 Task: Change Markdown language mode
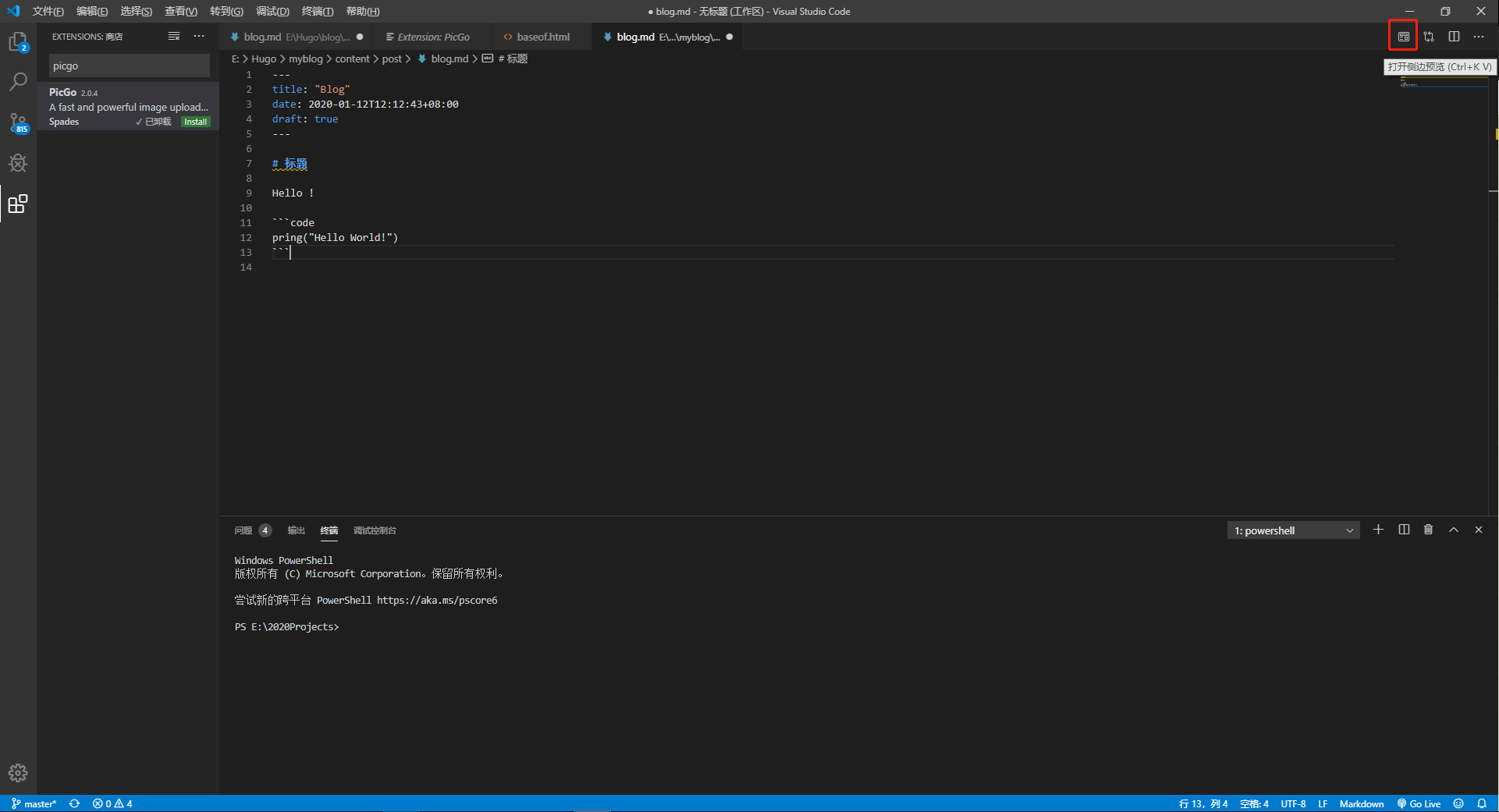click(1362, 803)
